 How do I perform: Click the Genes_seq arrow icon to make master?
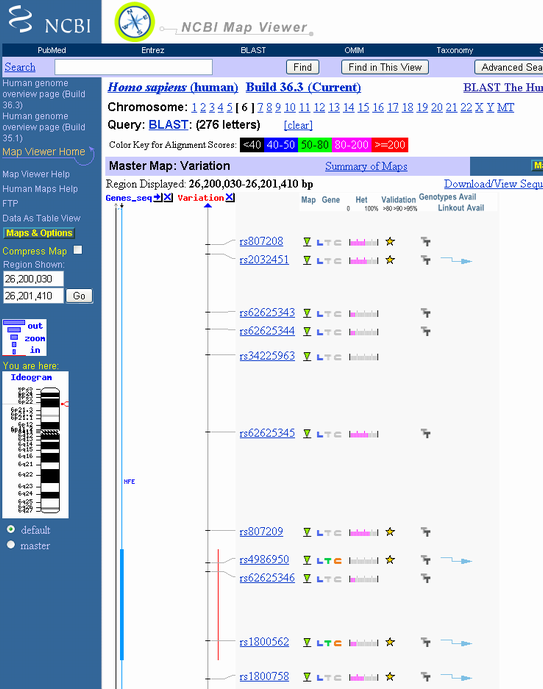(x=158, y=198)
